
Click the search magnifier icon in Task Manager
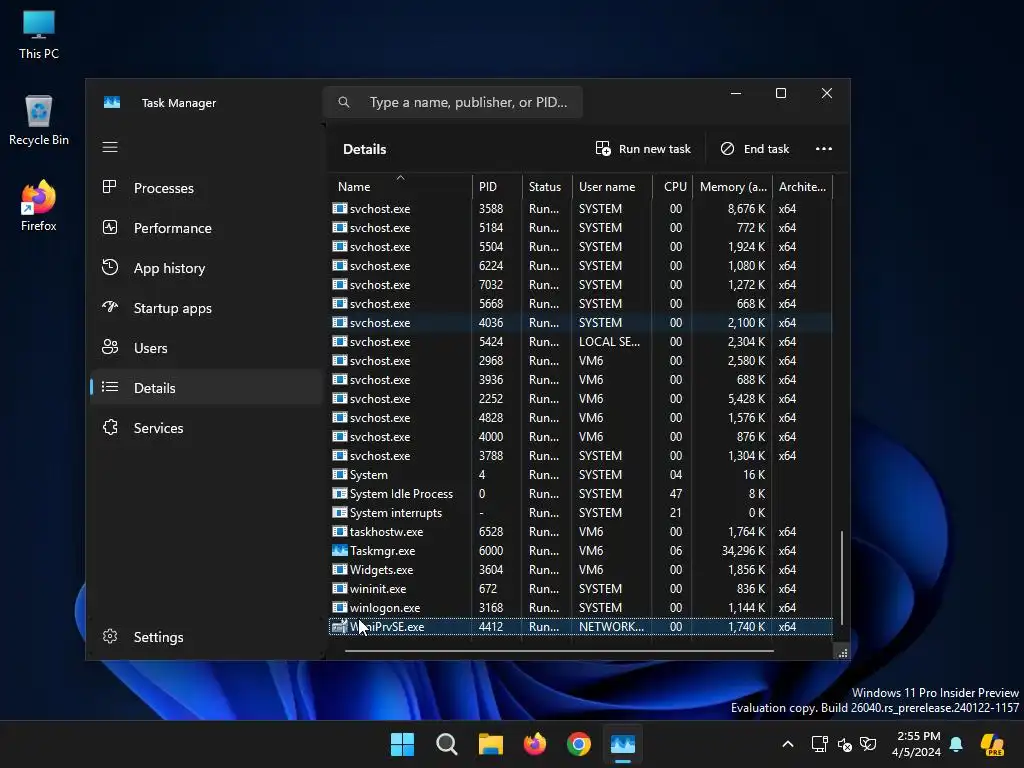coord(344,102)
